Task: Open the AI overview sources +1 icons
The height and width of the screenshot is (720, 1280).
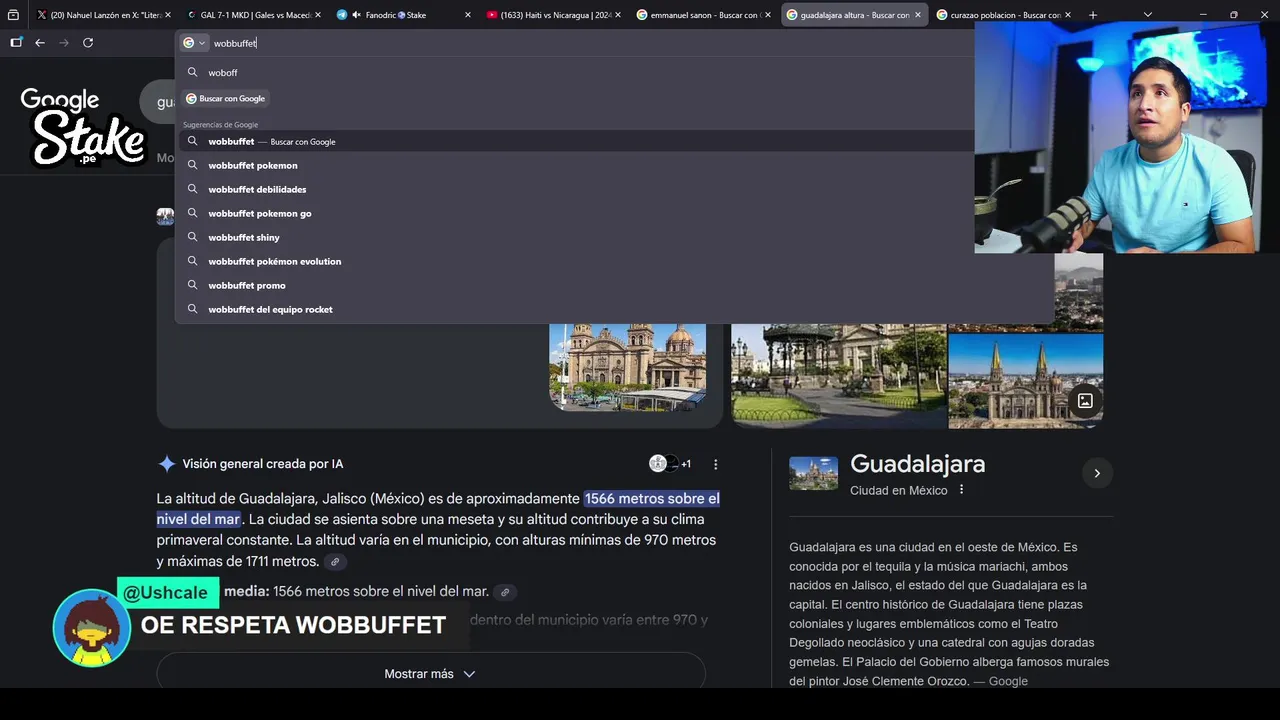Action: [x=669, y=463]
